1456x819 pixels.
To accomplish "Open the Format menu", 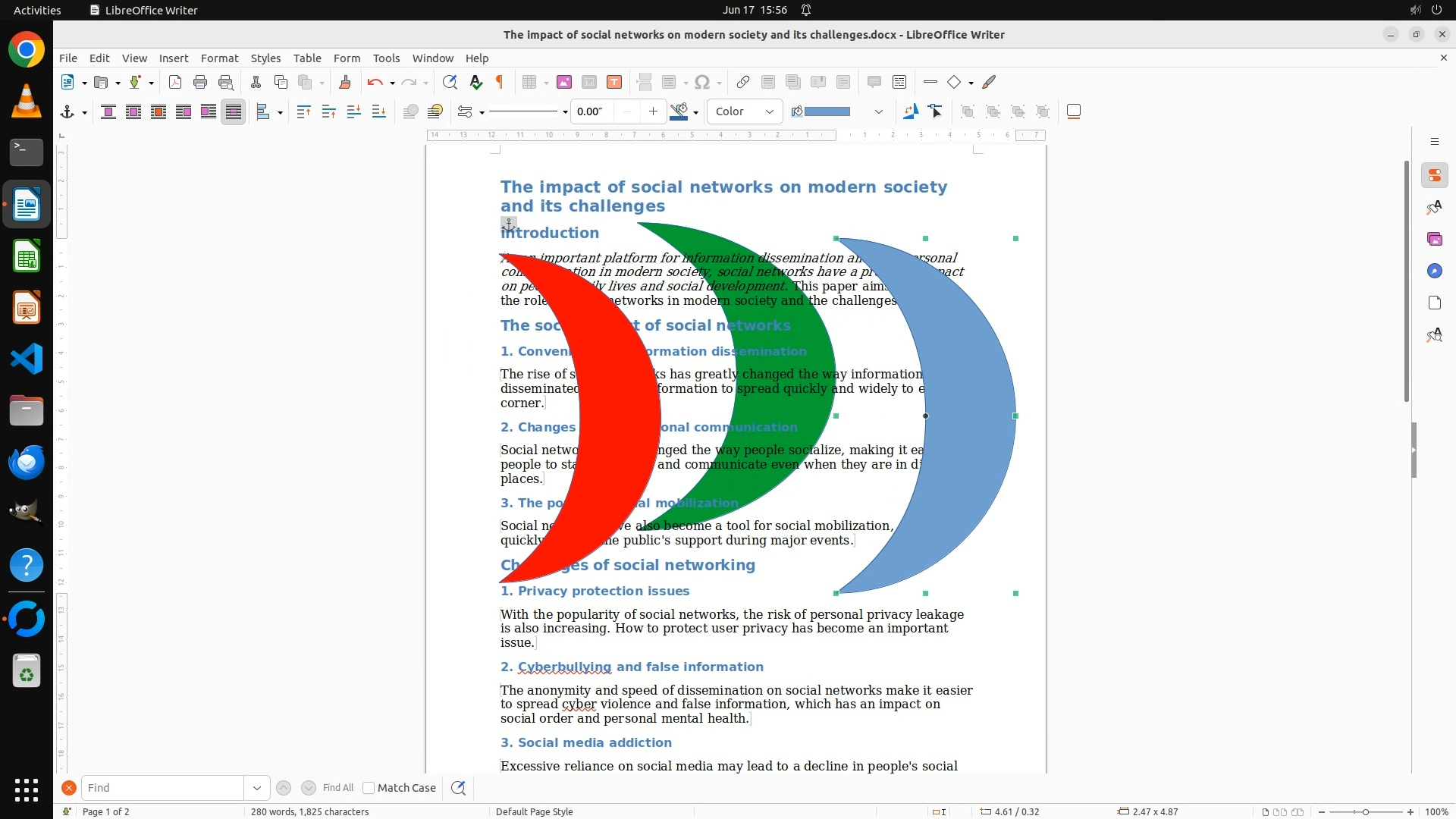I will [219, 58].
